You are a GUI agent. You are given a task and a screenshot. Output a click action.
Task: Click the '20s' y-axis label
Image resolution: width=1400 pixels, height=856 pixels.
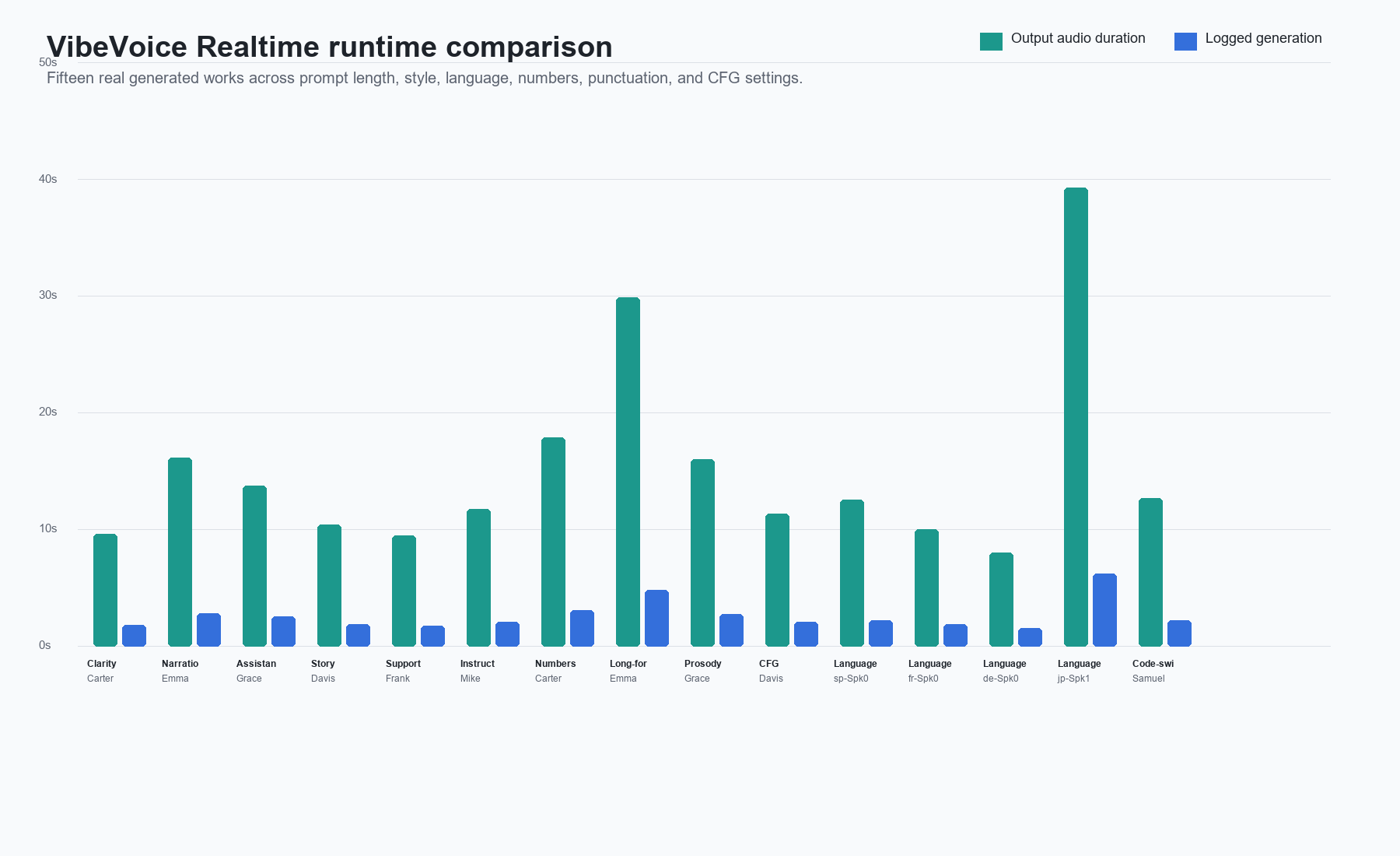pos(47,412)
